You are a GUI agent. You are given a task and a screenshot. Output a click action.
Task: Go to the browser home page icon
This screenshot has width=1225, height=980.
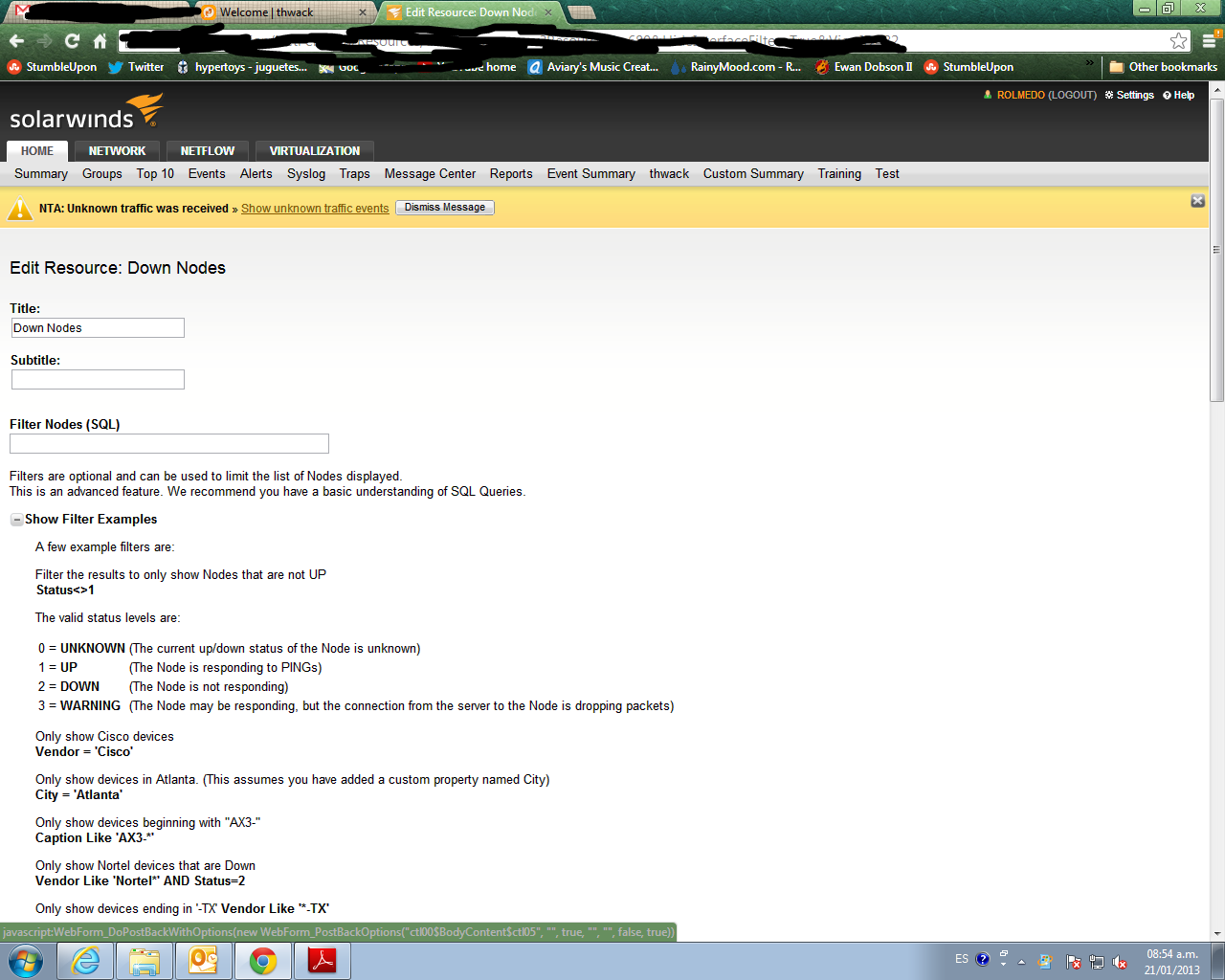[x=100, y=41]
